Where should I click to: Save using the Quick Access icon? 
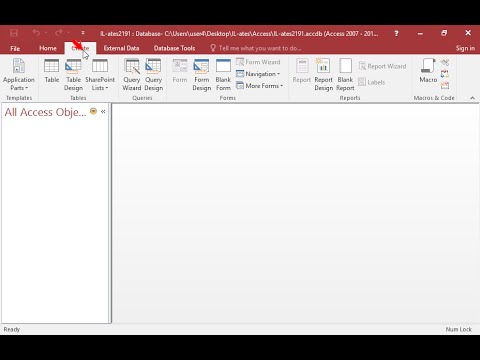14,33
